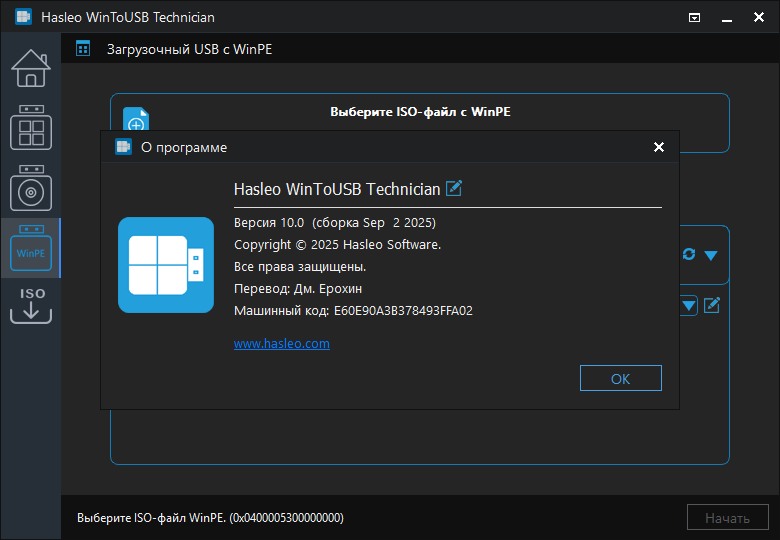Open the lower boxed dropdown arrow
780x540 pixels.
(689, 305)
